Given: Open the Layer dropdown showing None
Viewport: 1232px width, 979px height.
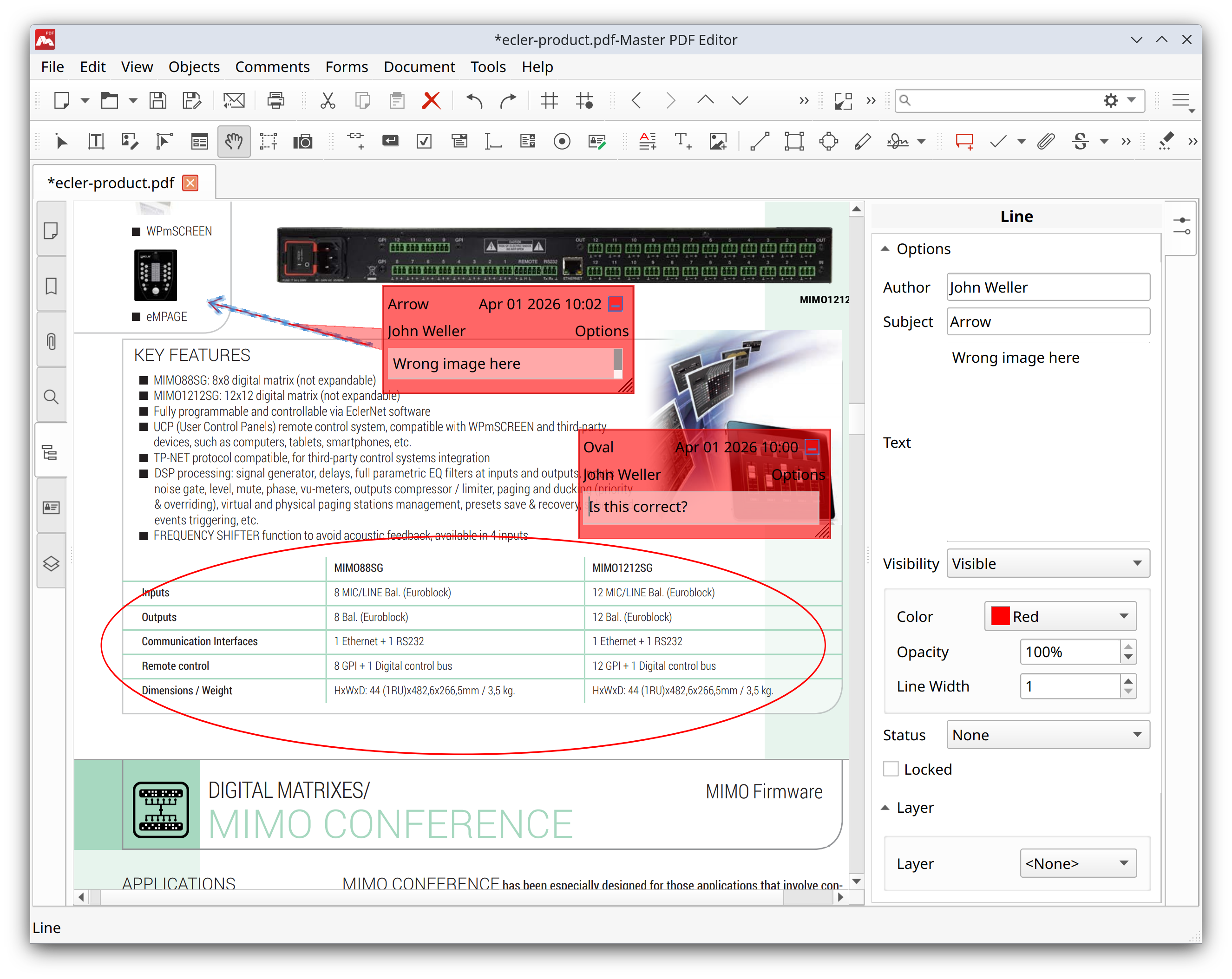Looking at the screenshot, I should (1078, 863).
